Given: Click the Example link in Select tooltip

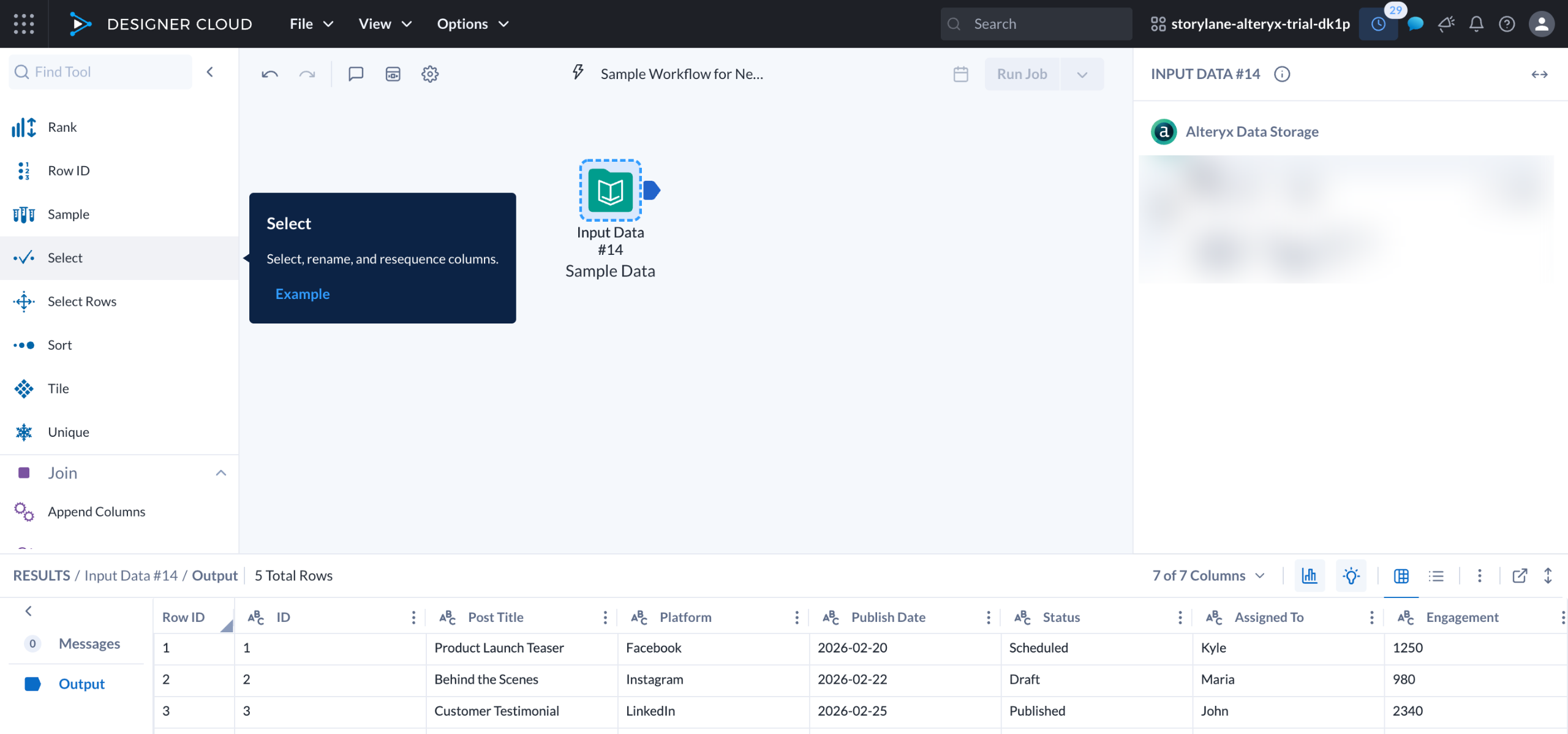Looking at the screenshot, I should coord(303,294).
